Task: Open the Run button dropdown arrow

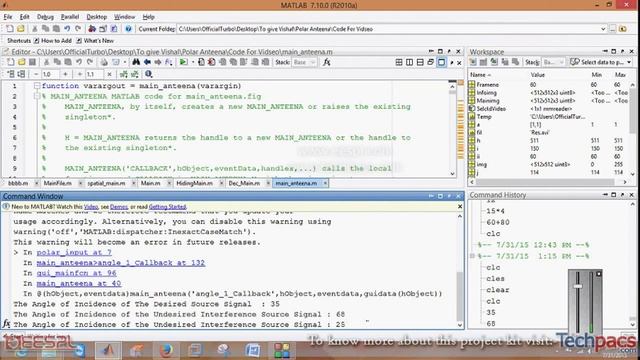Action: 192,62
